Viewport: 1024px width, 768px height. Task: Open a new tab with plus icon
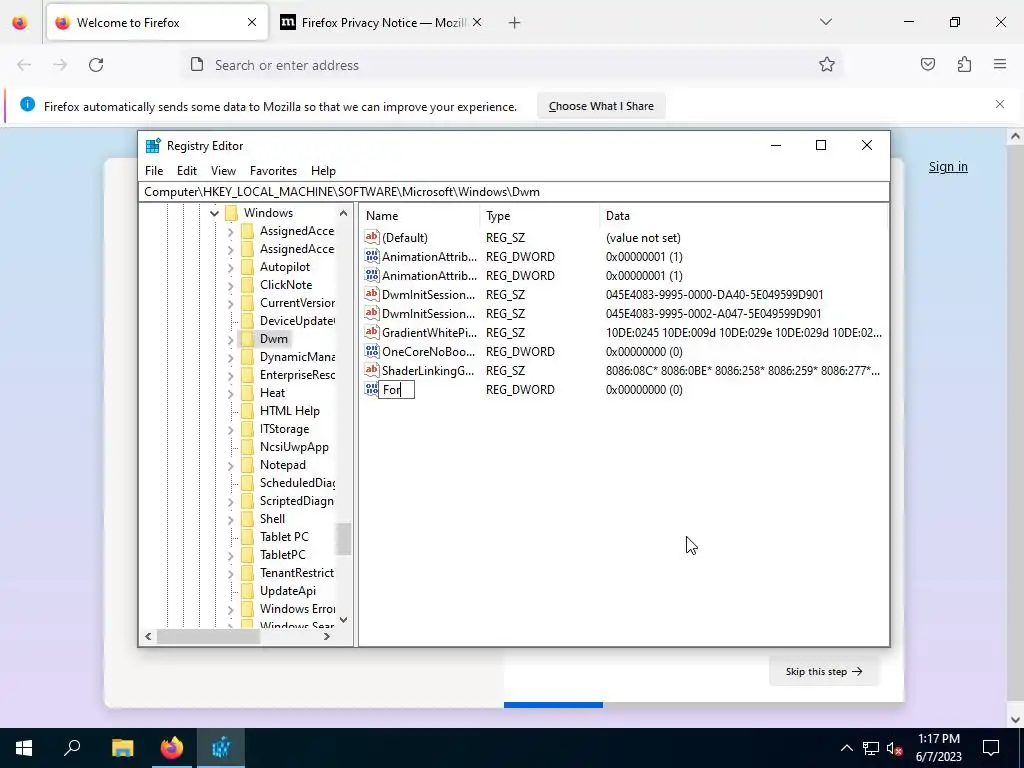[x=514, y=23]
